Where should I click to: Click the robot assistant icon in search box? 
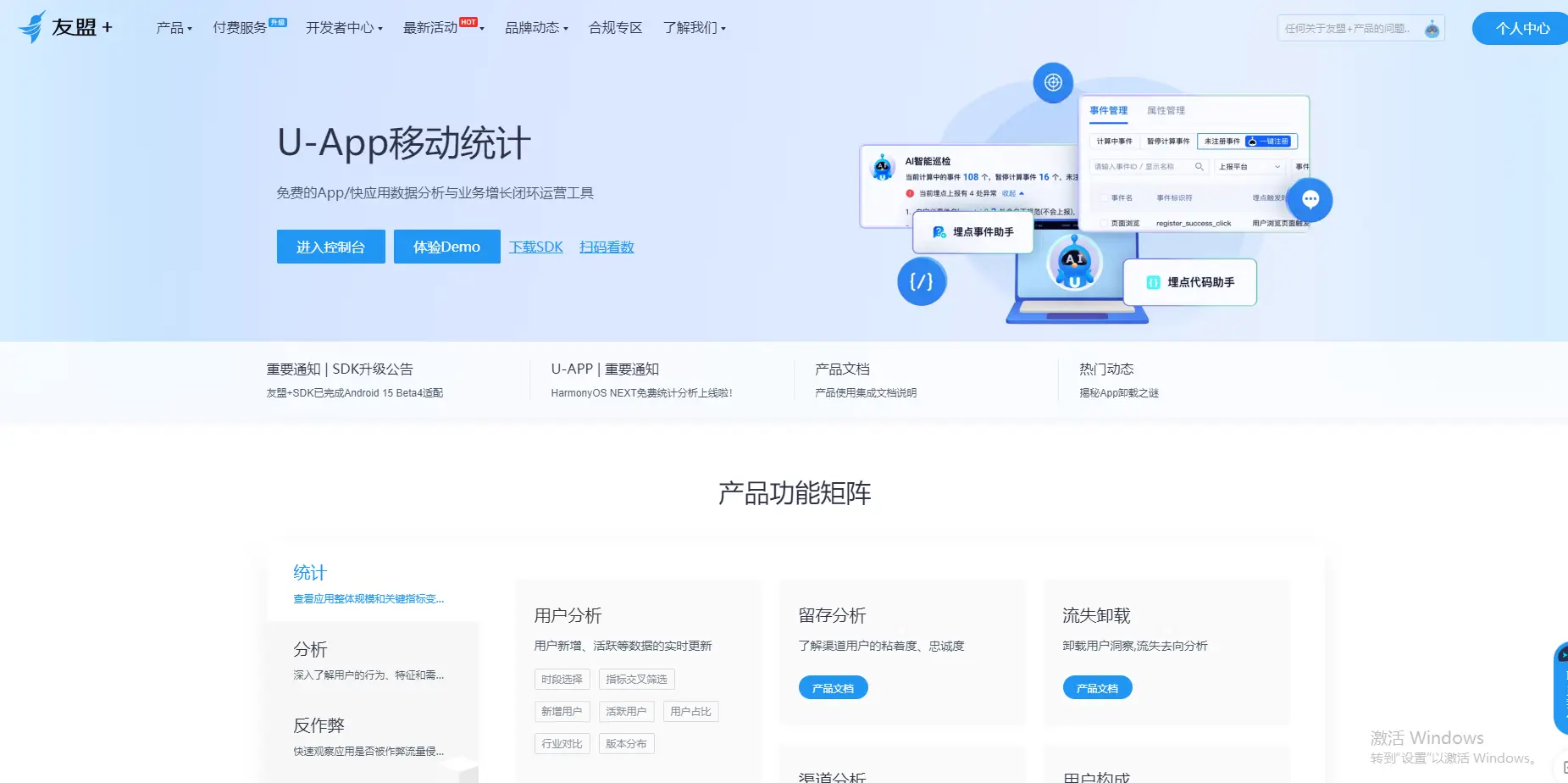[x=1432, y=29]
